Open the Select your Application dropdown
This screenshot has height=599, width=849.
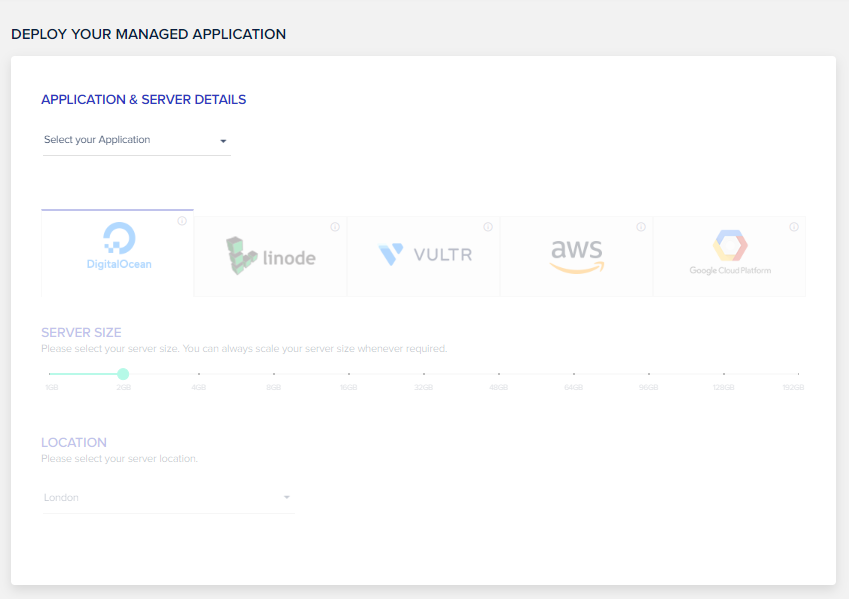pos(136,140)
